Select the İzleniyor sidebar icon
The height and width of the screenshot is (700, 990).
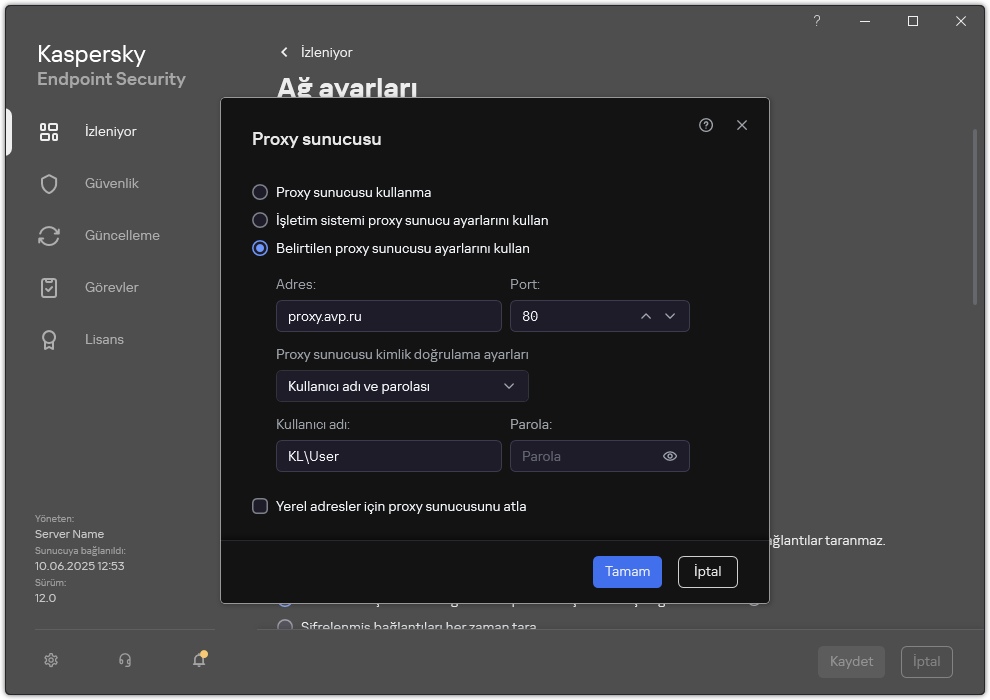click(x=49, y=131)
